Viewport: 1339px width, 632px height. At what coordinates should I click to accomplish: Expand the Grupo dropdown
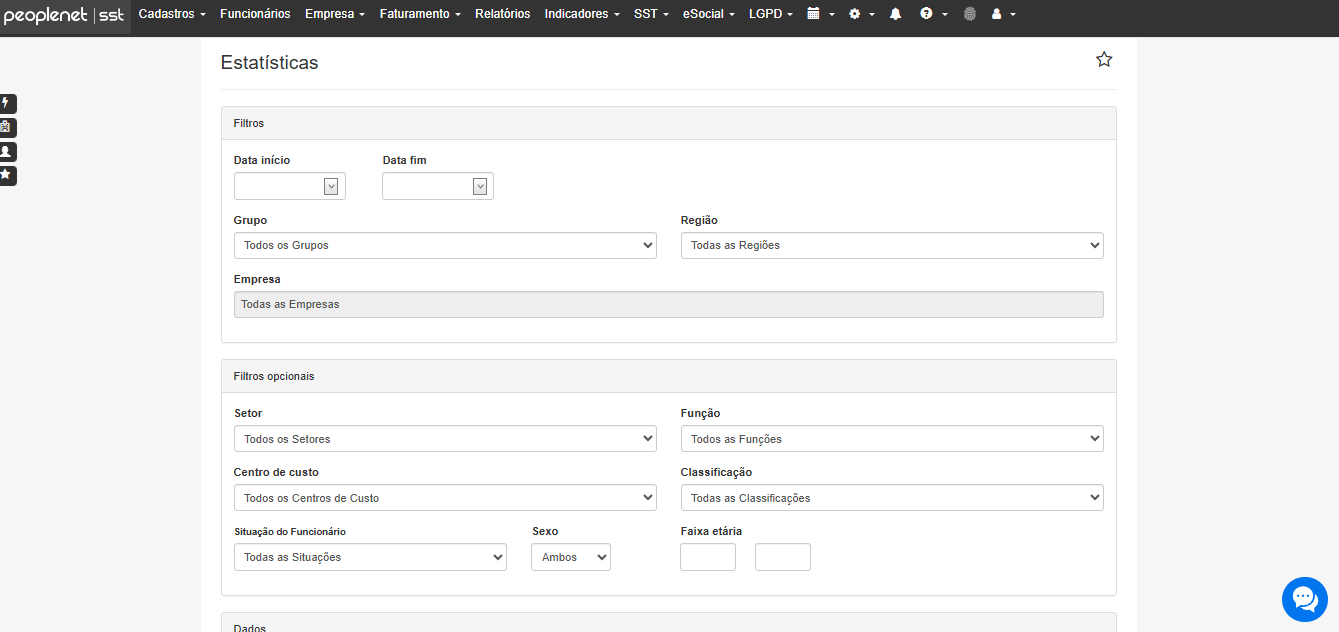click(x=445, y=245)
